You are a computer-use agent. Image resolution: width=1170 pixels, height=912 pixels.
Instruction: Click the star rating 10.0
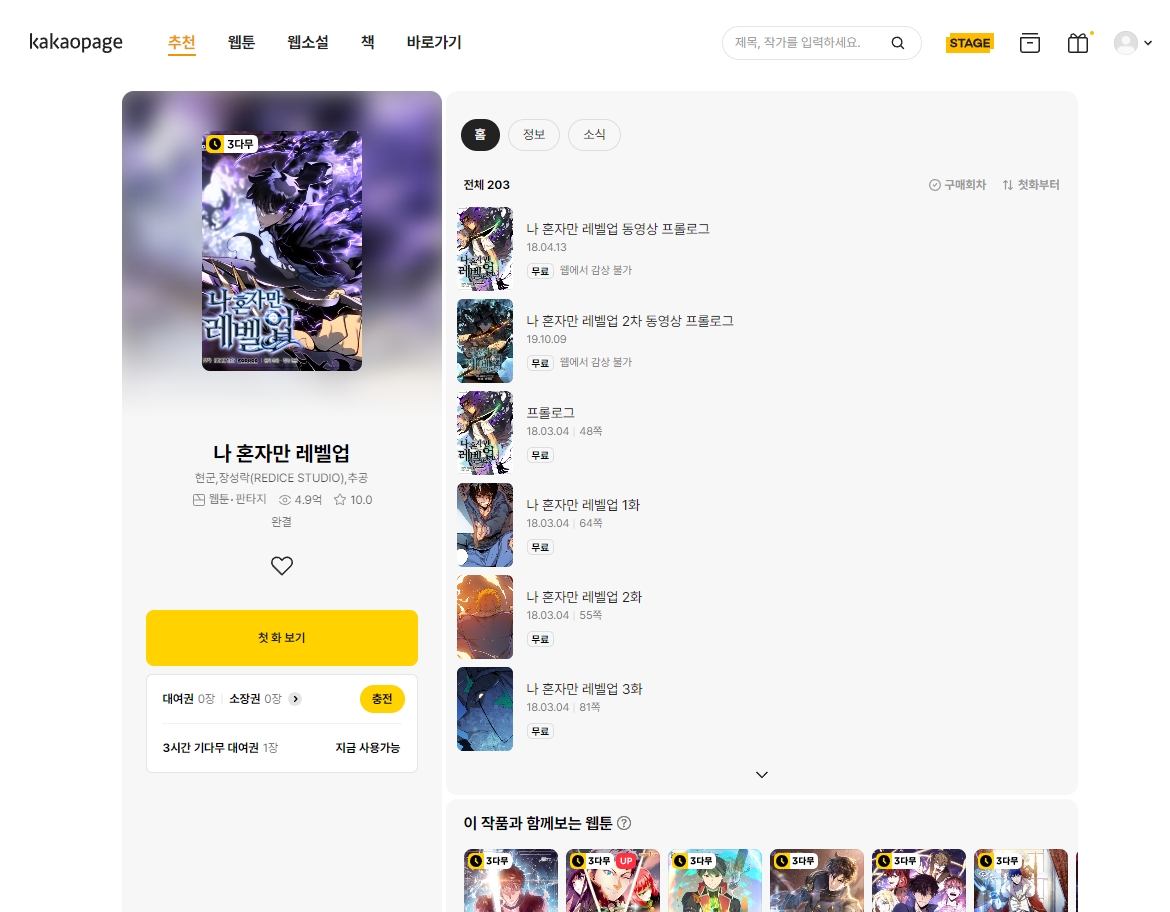click(x=353, y=500)
